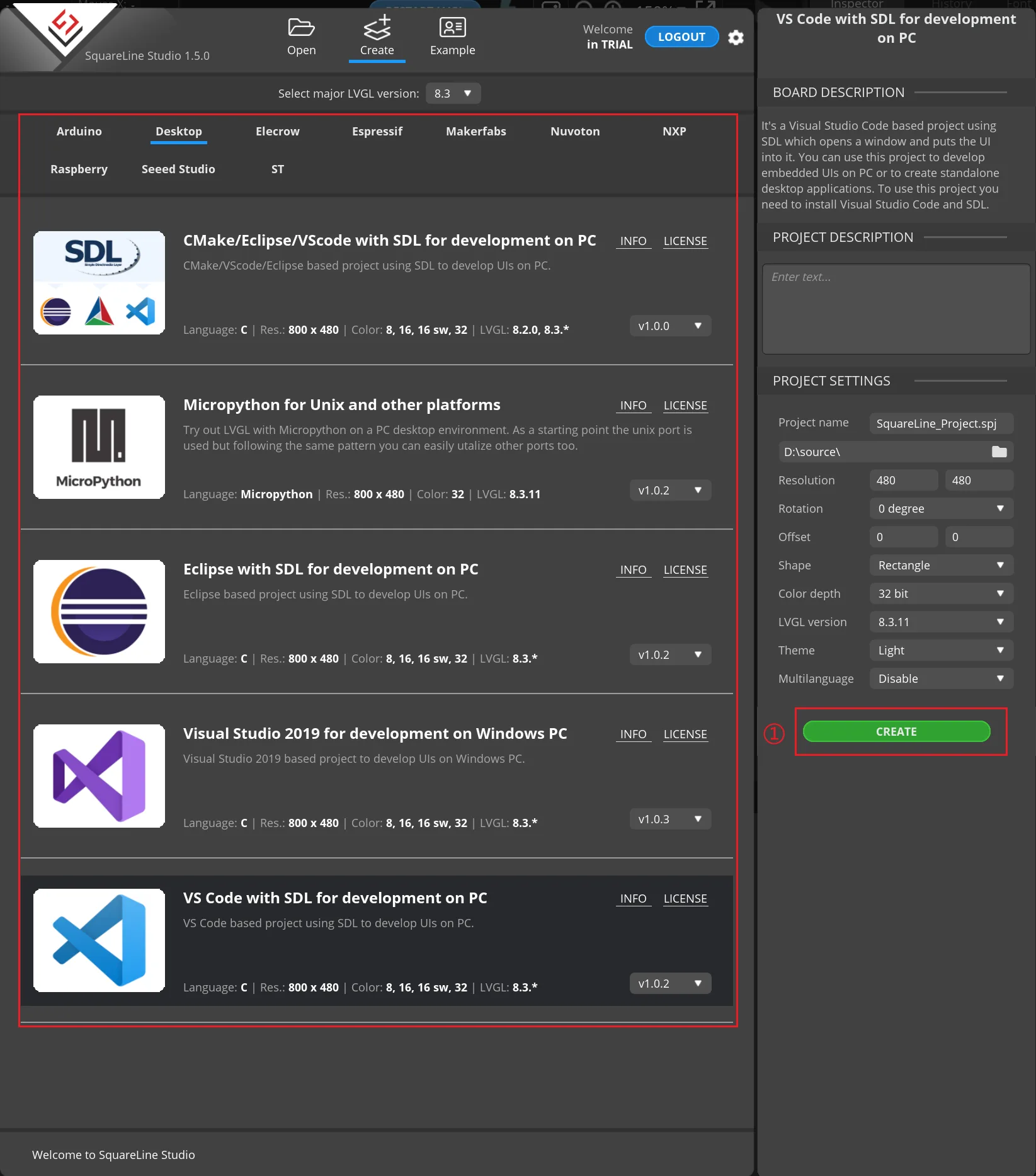Image resolution: width=1036 pixels, height=1176 pixels.
Task: Click the green CREATE button
Action: coord(896,731)
